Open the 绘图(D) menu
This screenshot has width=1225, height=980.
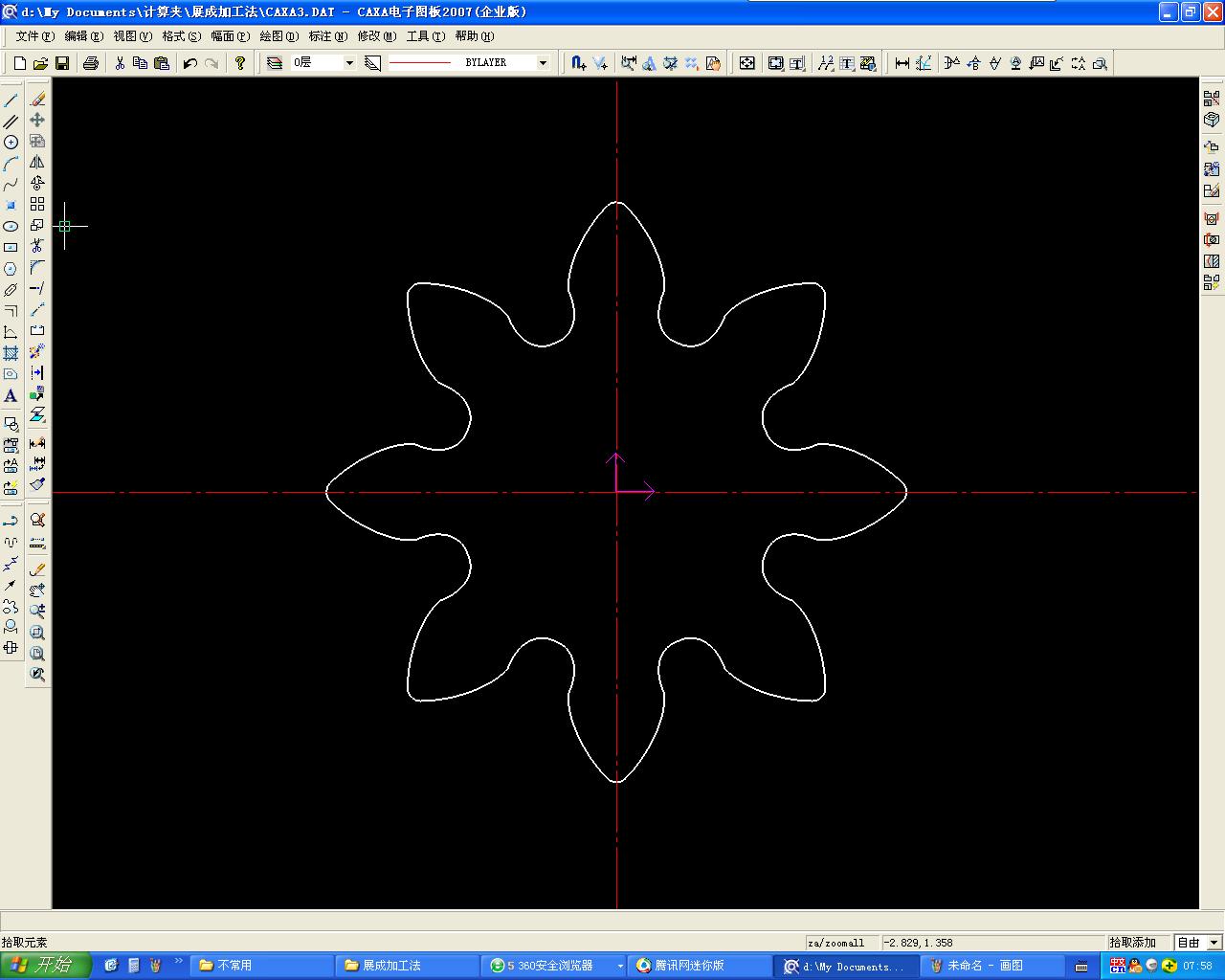click(x=279, y=36)
